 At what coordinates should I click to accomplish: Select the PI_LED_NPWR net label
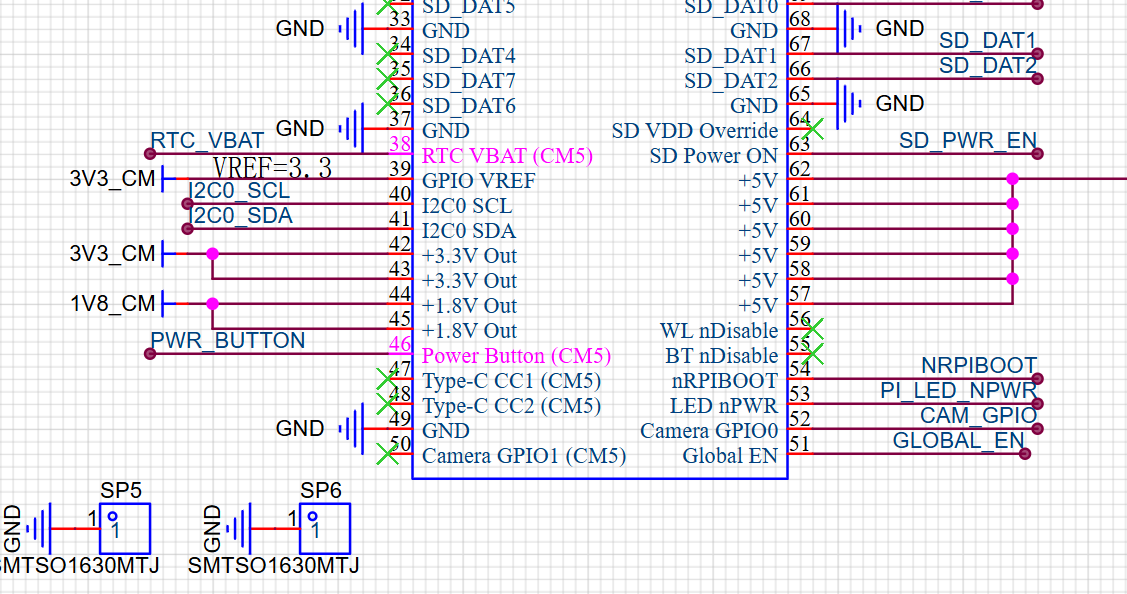pos(959,391)
